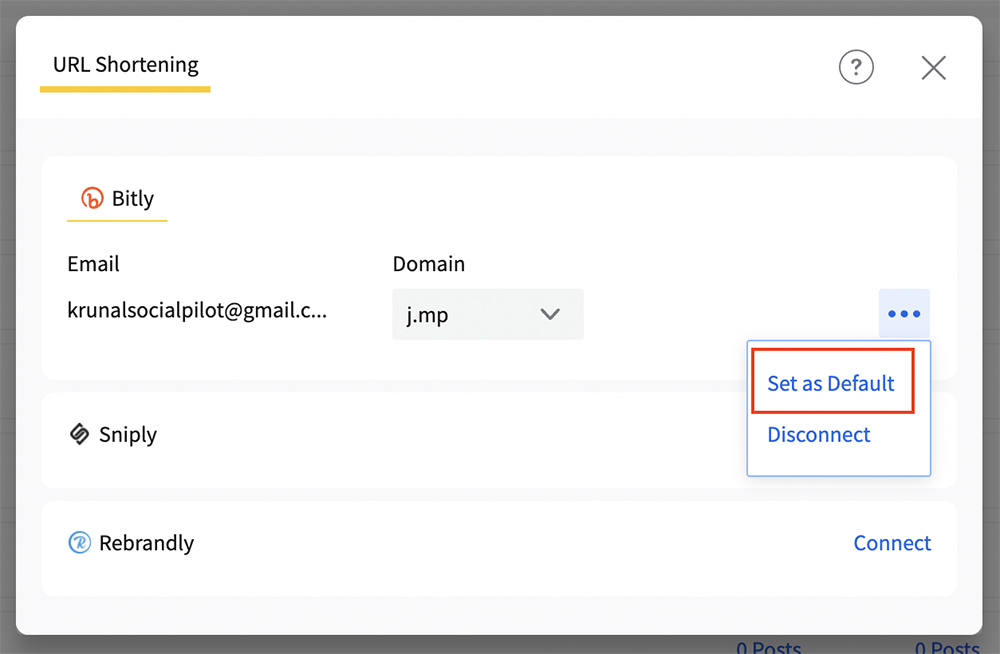Click the Bitly logo icon
Viewport: 1000px width, 654px height.
point(92,198)
